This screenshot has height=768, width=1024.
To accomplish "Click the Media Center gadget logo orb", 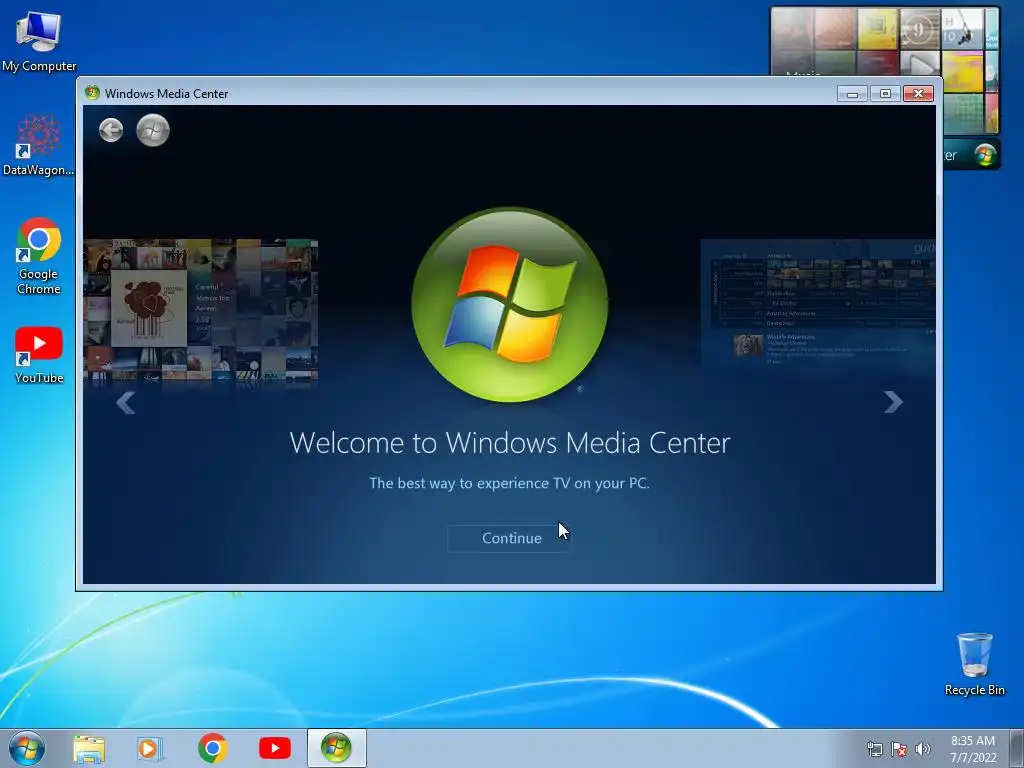I will (x=985, y=155).
